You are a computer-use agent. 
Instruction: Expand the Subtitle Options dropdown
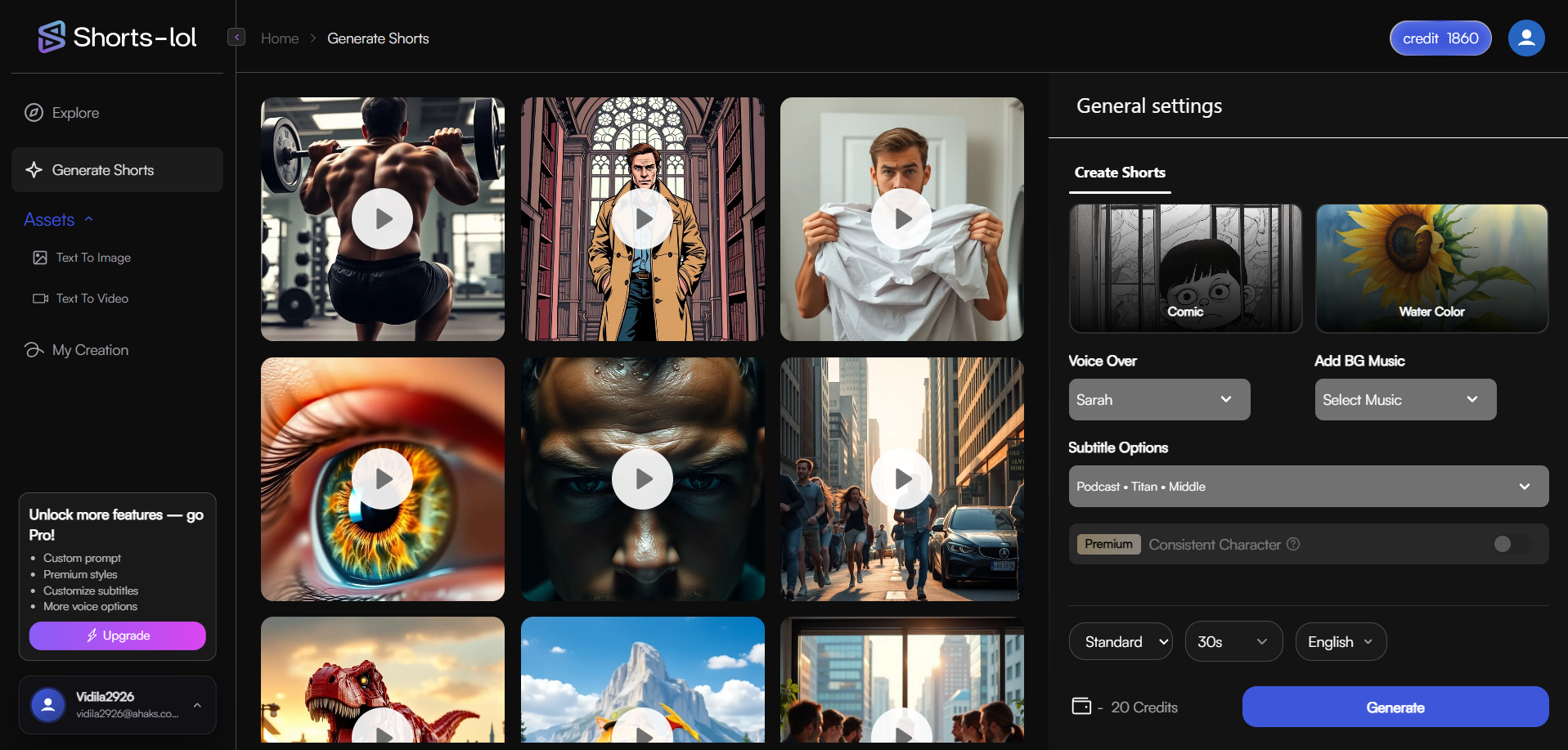click(1308, 487)
